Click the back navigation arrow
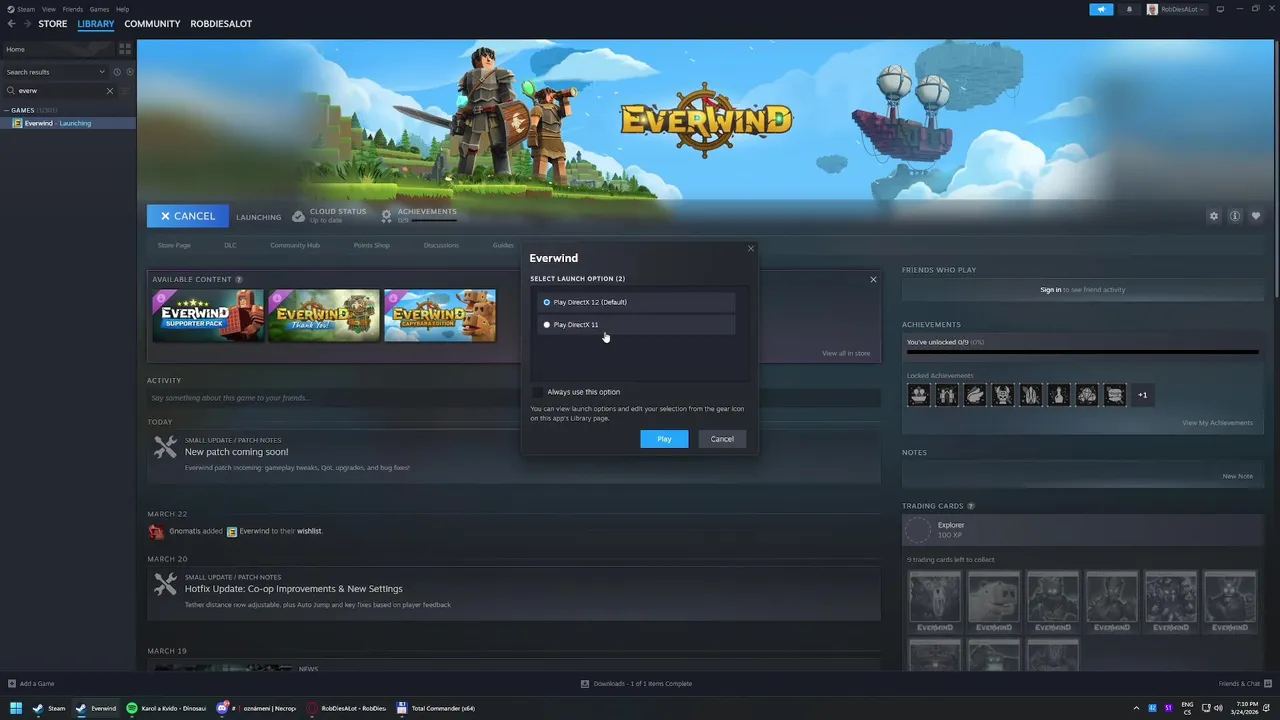The image size is (1280, 720). click(12, 24)
